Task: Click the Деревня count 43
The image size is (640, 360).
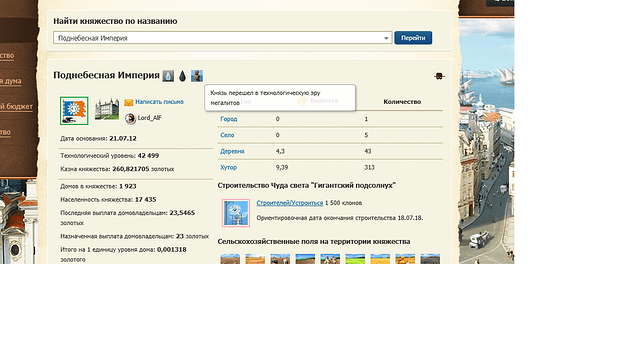Action: (x=368, y=151)
